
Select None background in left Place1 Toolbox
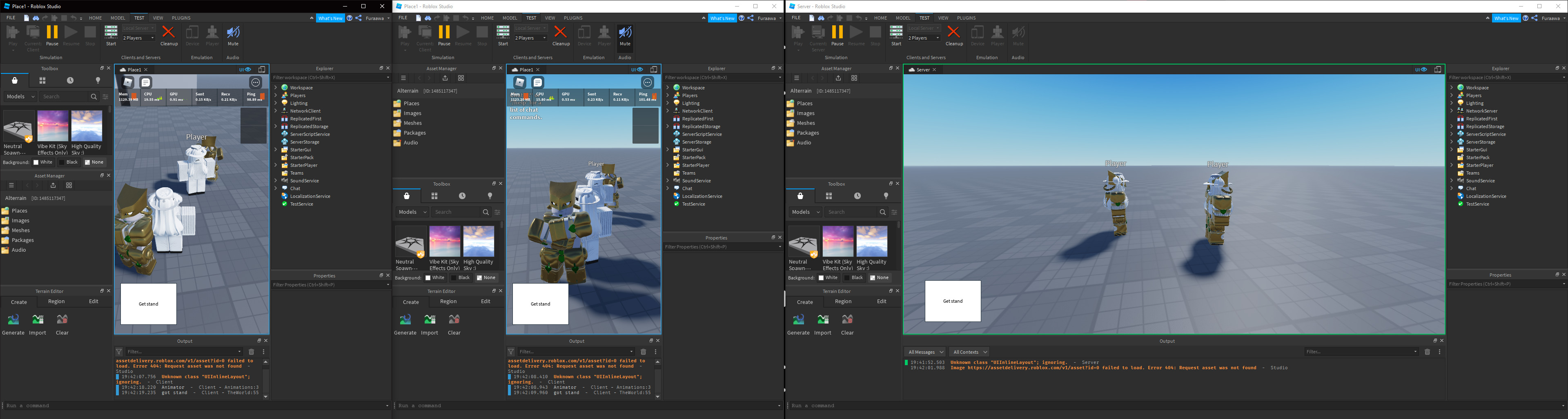(x=94, y=162)
